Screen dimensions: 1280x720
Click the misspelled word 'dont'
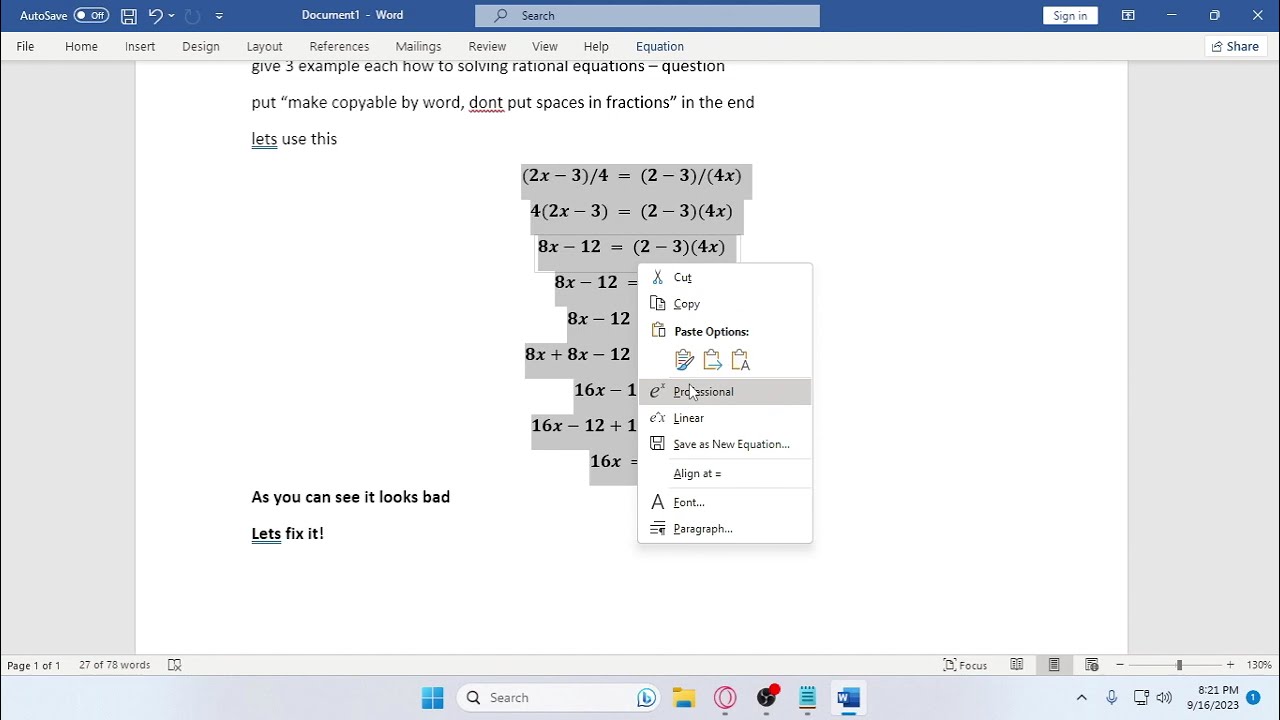click(x=486, y=102)
